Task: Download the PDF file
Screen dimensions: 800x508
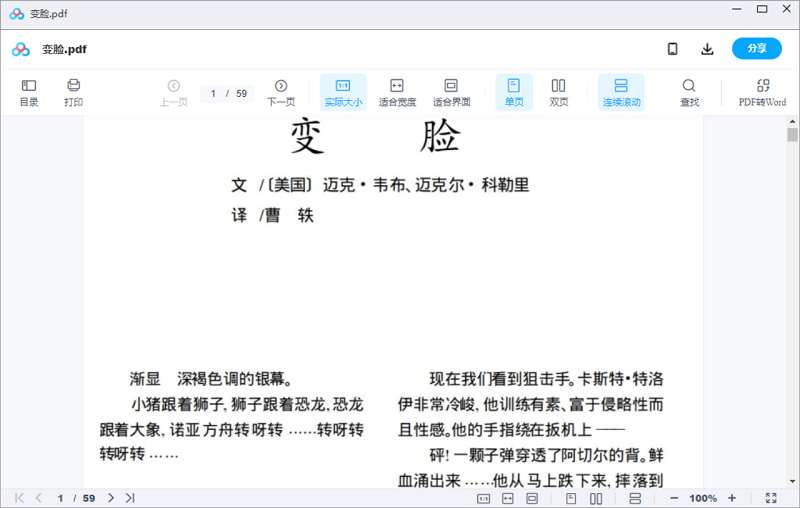Action: click(707, 49)
